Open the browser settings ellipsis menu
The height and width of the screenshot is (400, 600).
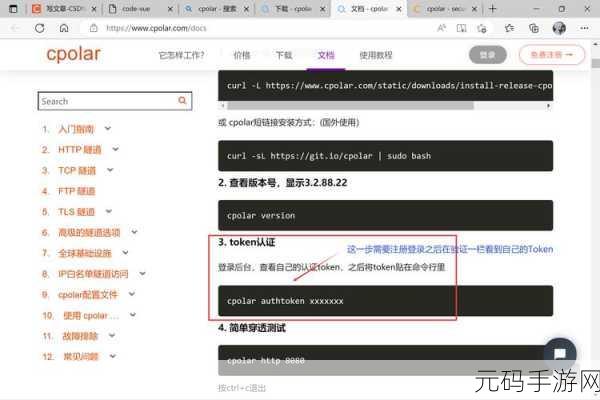click(x=584, y=28)
